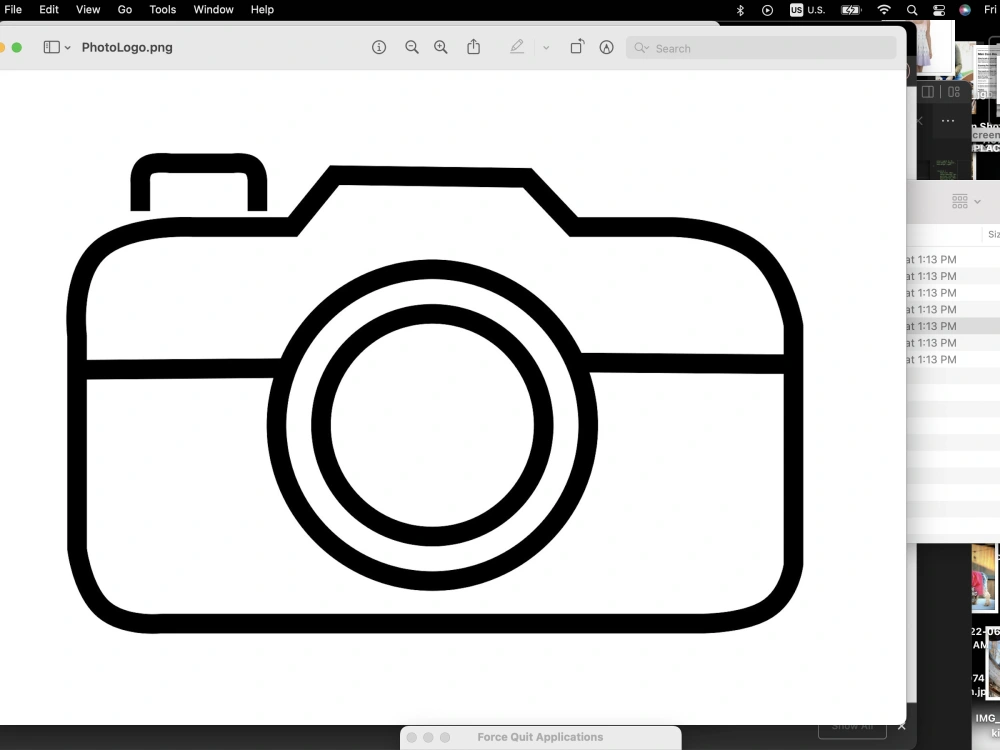
Task: Select the Highlight pen tool
Action: pyautogui.click(x=517, y=47)
